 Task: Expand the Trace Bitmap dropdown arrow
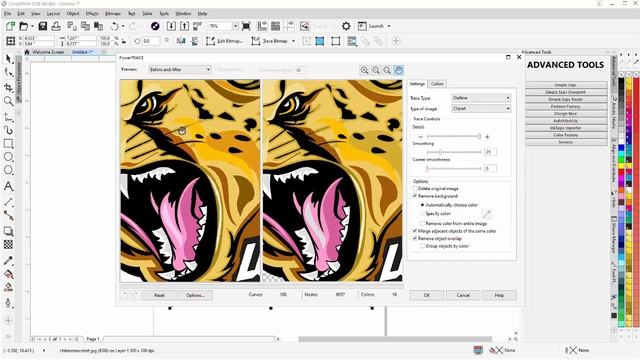[293, 41]
